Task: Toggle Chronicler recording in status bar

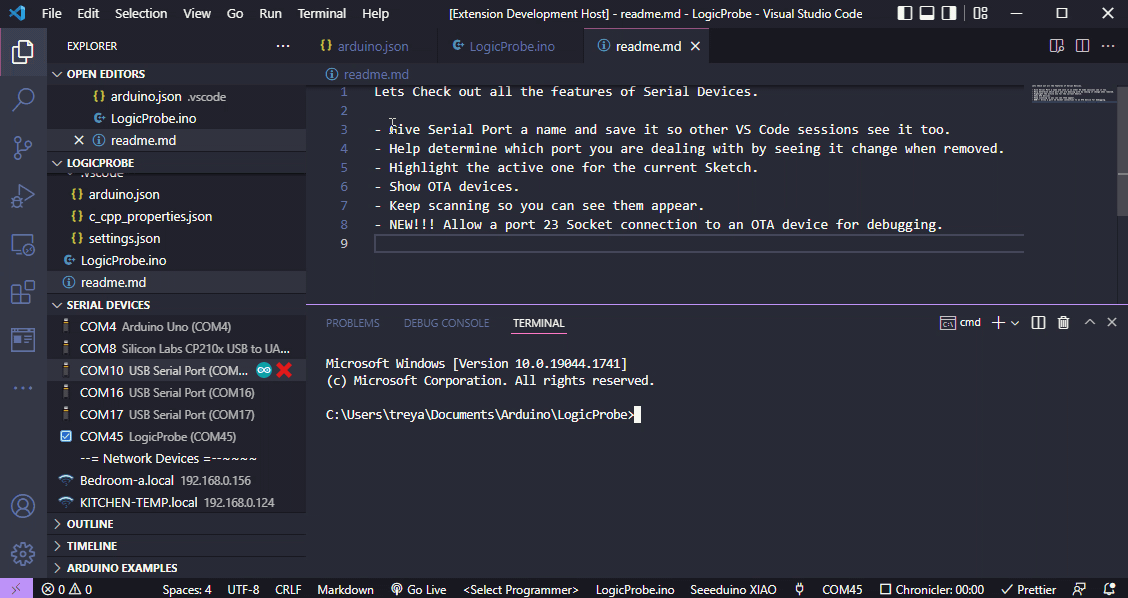Action: pyautogui.click(x=932, y=589)
